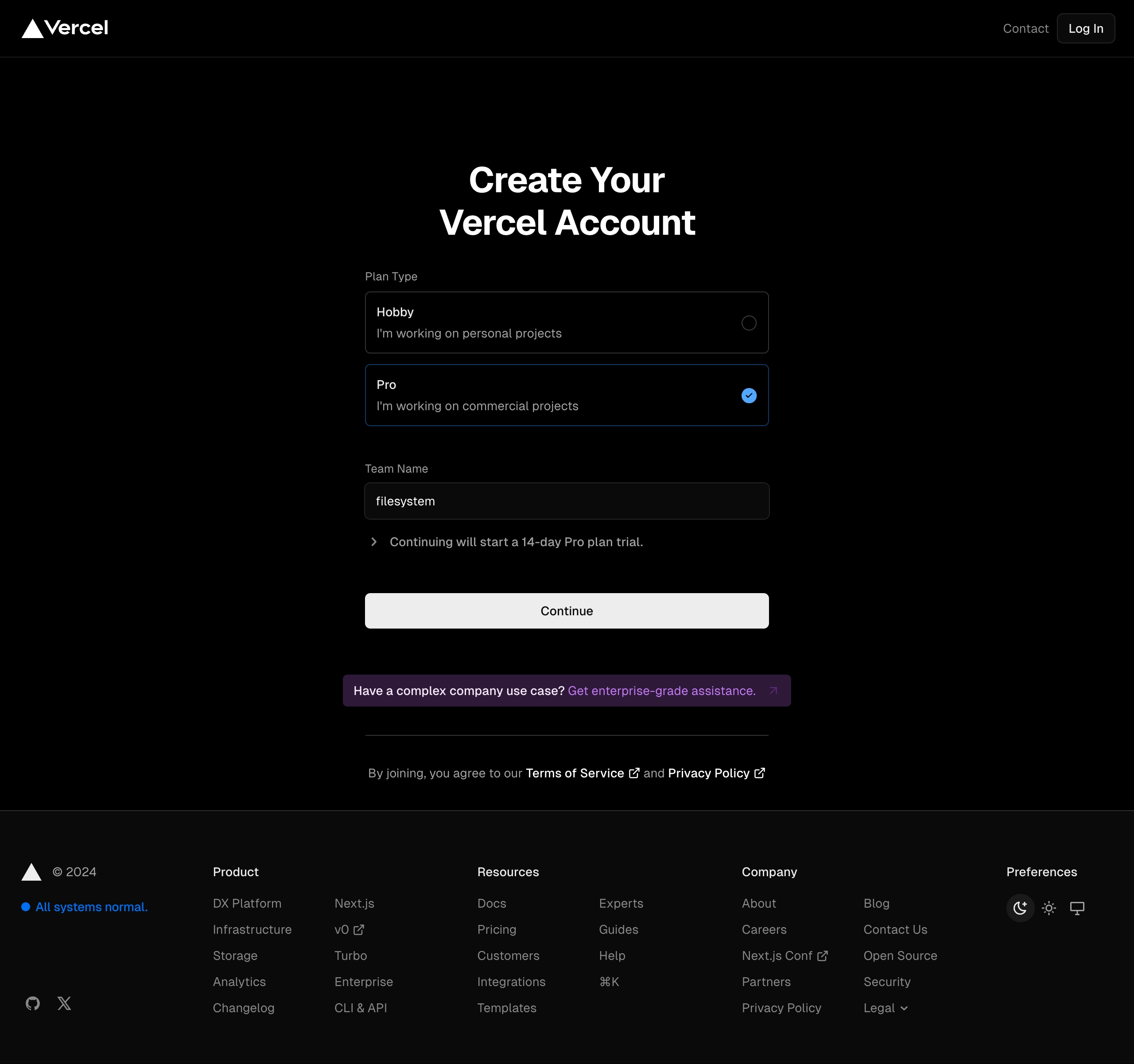Image resolution: width=1134 pixels, height=1064 pixels.
Task: Open the Privacy Policy link below form
Action: [x=716, y=773]
